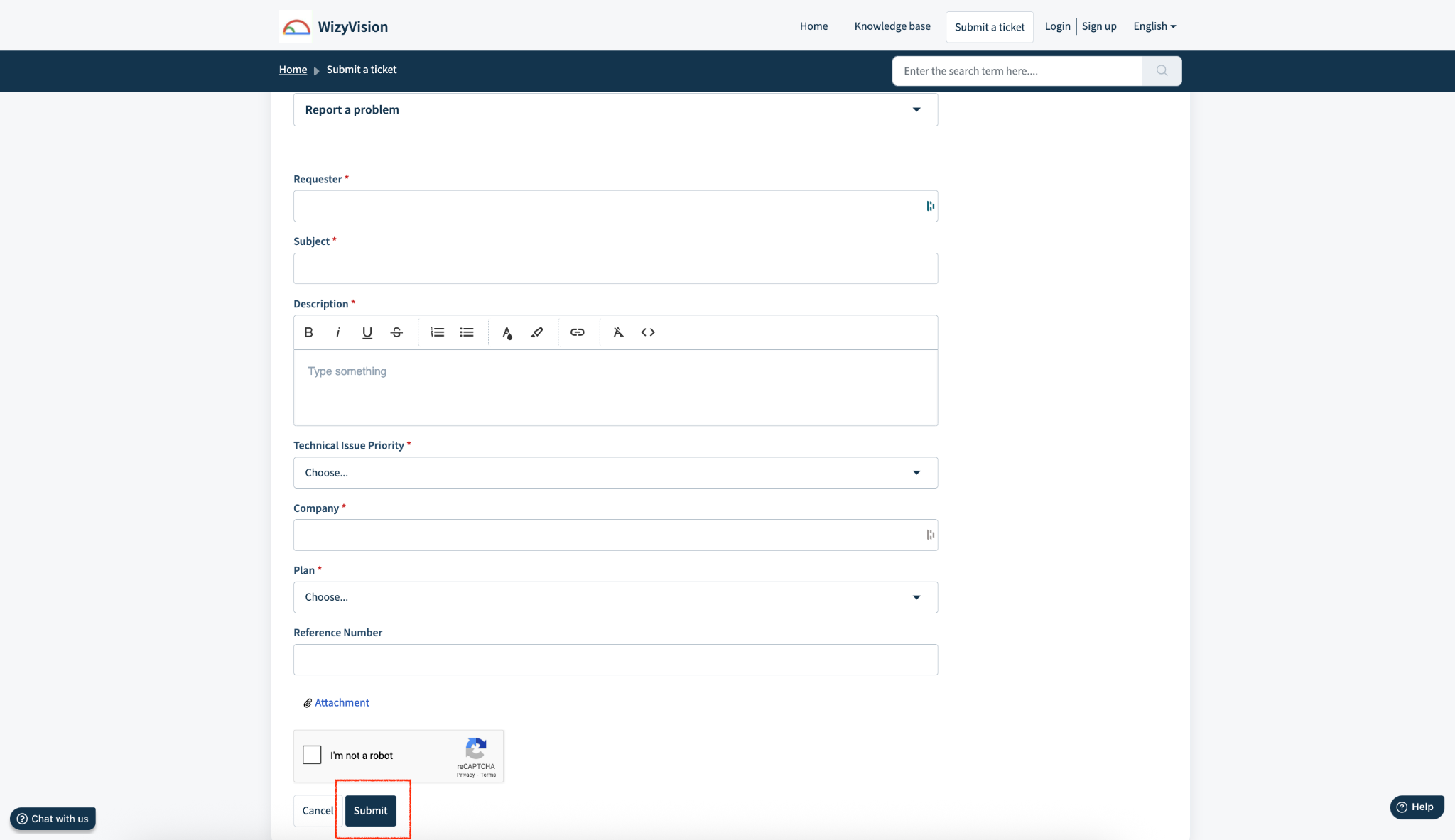Image resolution: width=1455 pixels, height=840 pixels.
Task: Clear formatting in the description editor
Action: (618, 332)
